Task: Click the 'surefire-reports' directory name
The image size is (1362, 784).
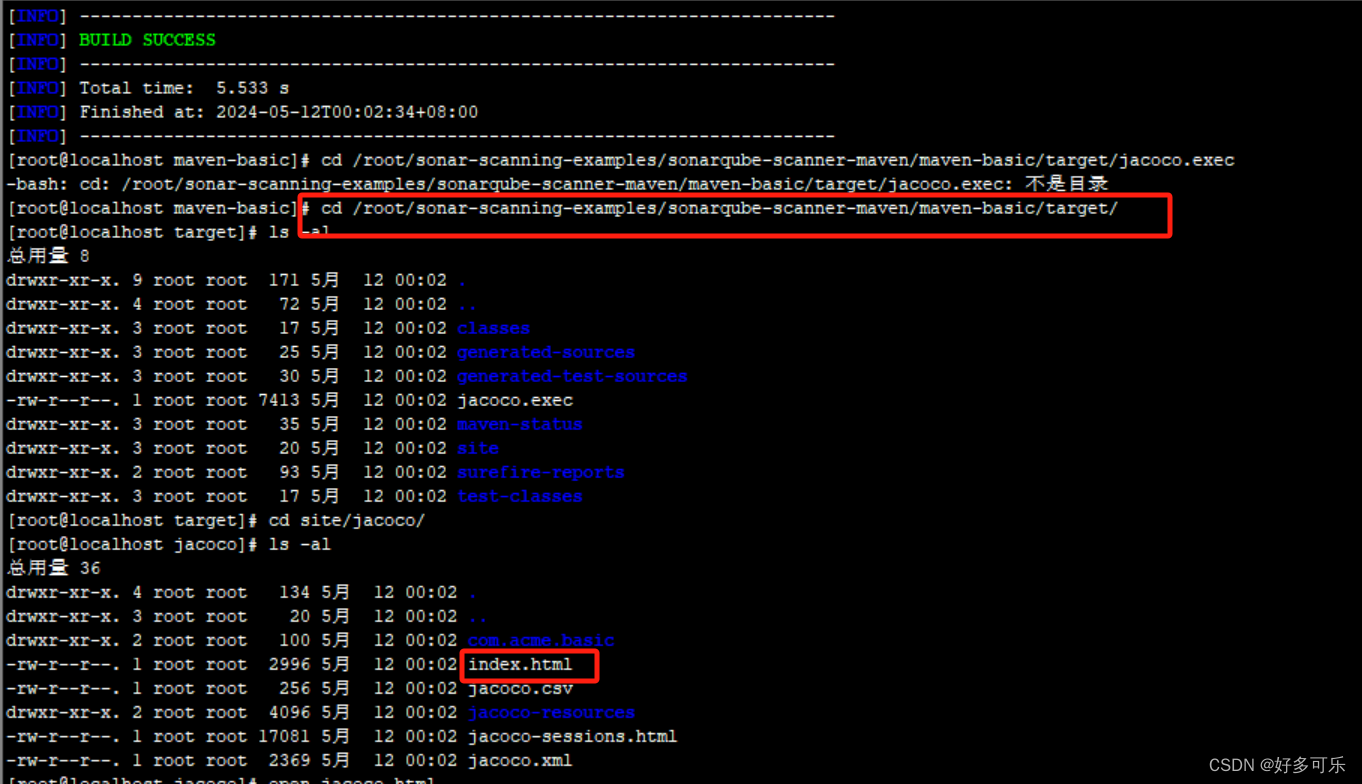Action: (x=541, y=472)
